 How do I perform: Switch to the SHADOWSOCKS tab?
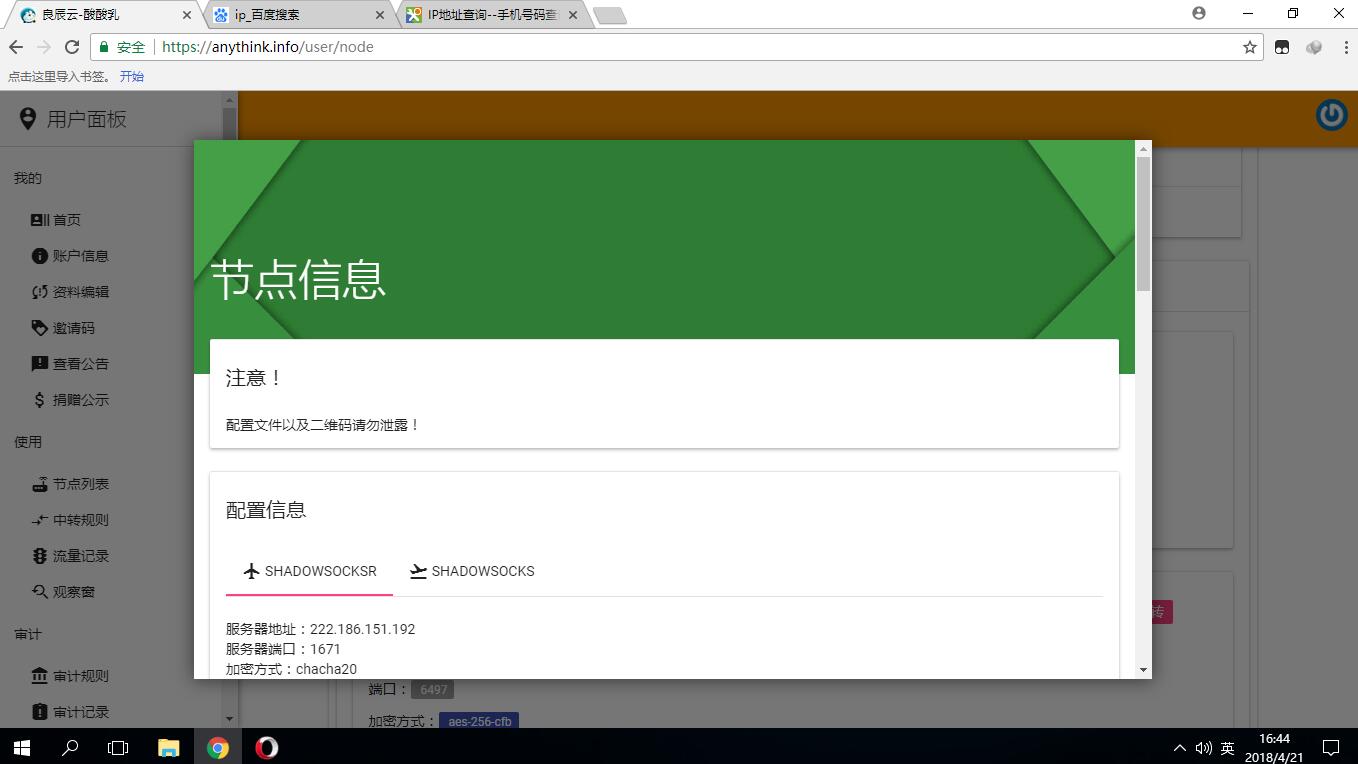click(472, 571)
